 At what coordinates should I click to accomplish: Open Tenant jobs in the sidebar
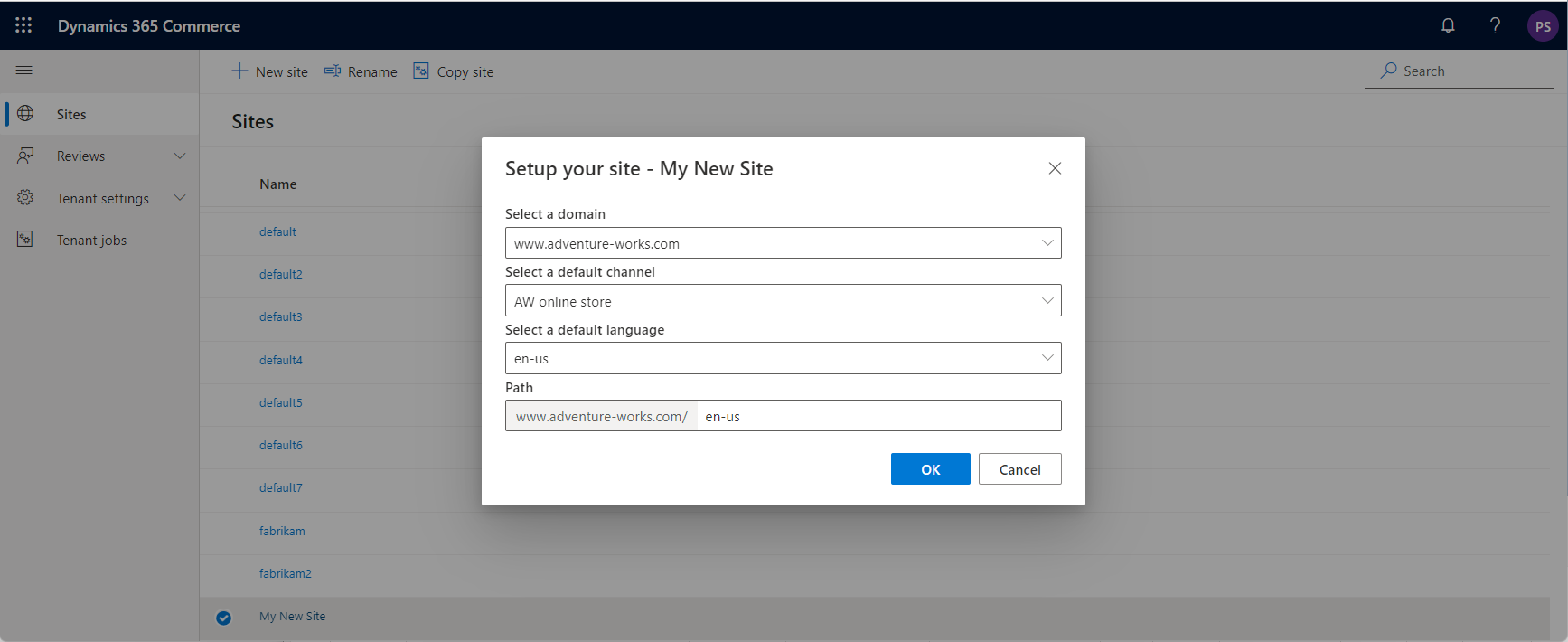pyautogui.click(x=99, y=240)
